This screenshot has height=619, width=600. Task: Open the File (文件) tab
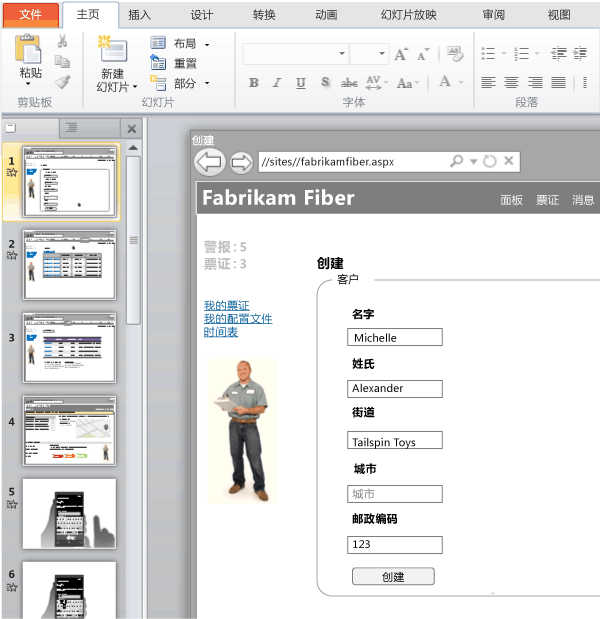31,15
